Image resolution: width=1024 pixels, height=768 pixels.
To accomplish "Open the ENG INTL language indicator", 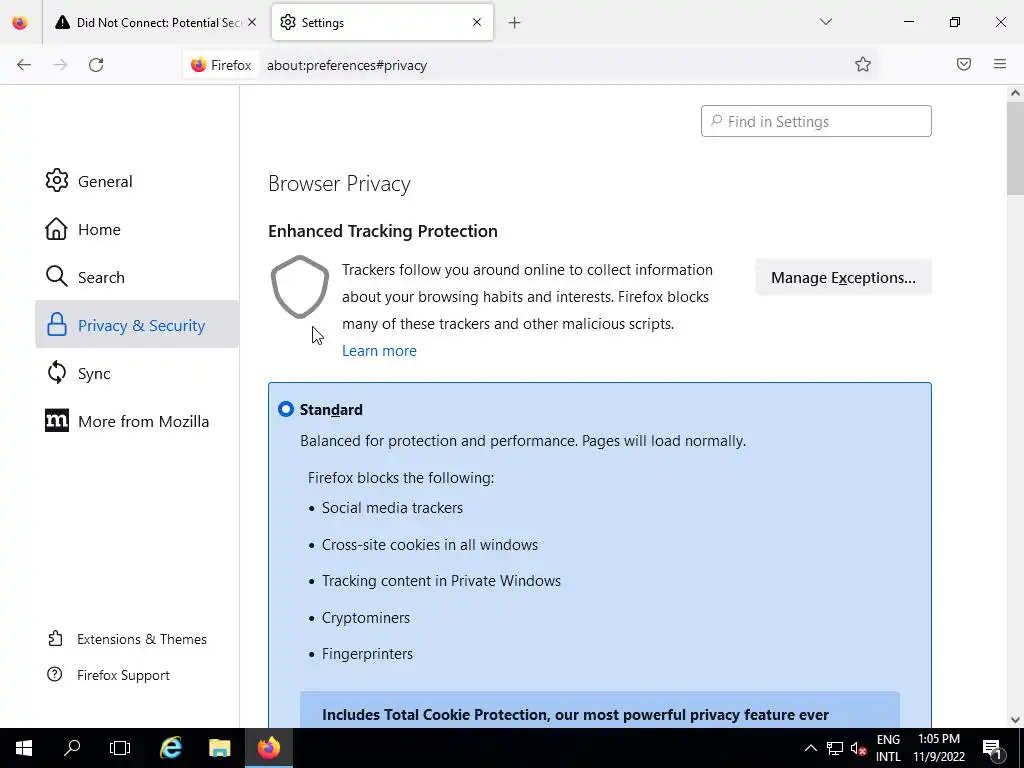I will tap(888, 748).
